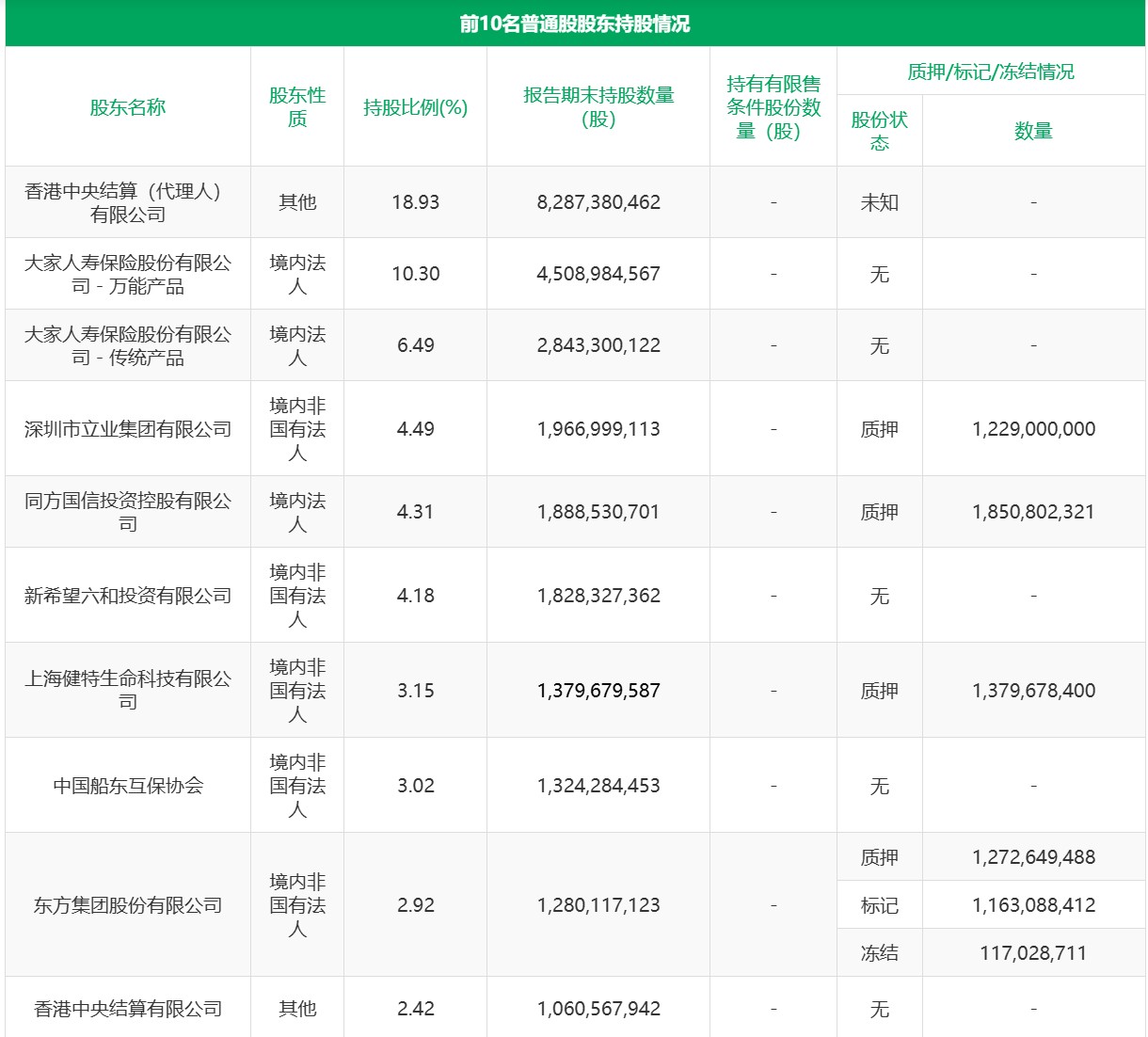Click the 4,508,984,567 share count
Screen dimensions: 1148x1037
pos(598,274)
